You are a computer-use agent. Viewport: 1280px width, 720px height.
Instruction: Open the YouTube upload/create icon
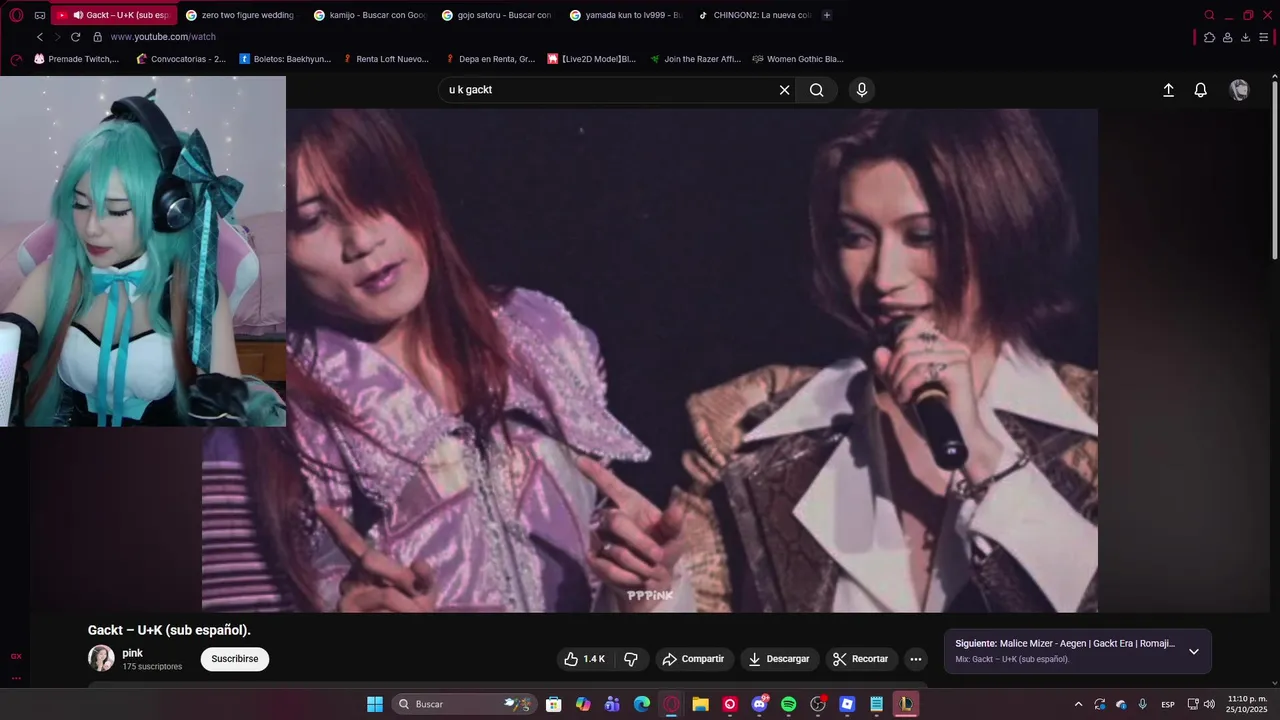click(1168, 90)
